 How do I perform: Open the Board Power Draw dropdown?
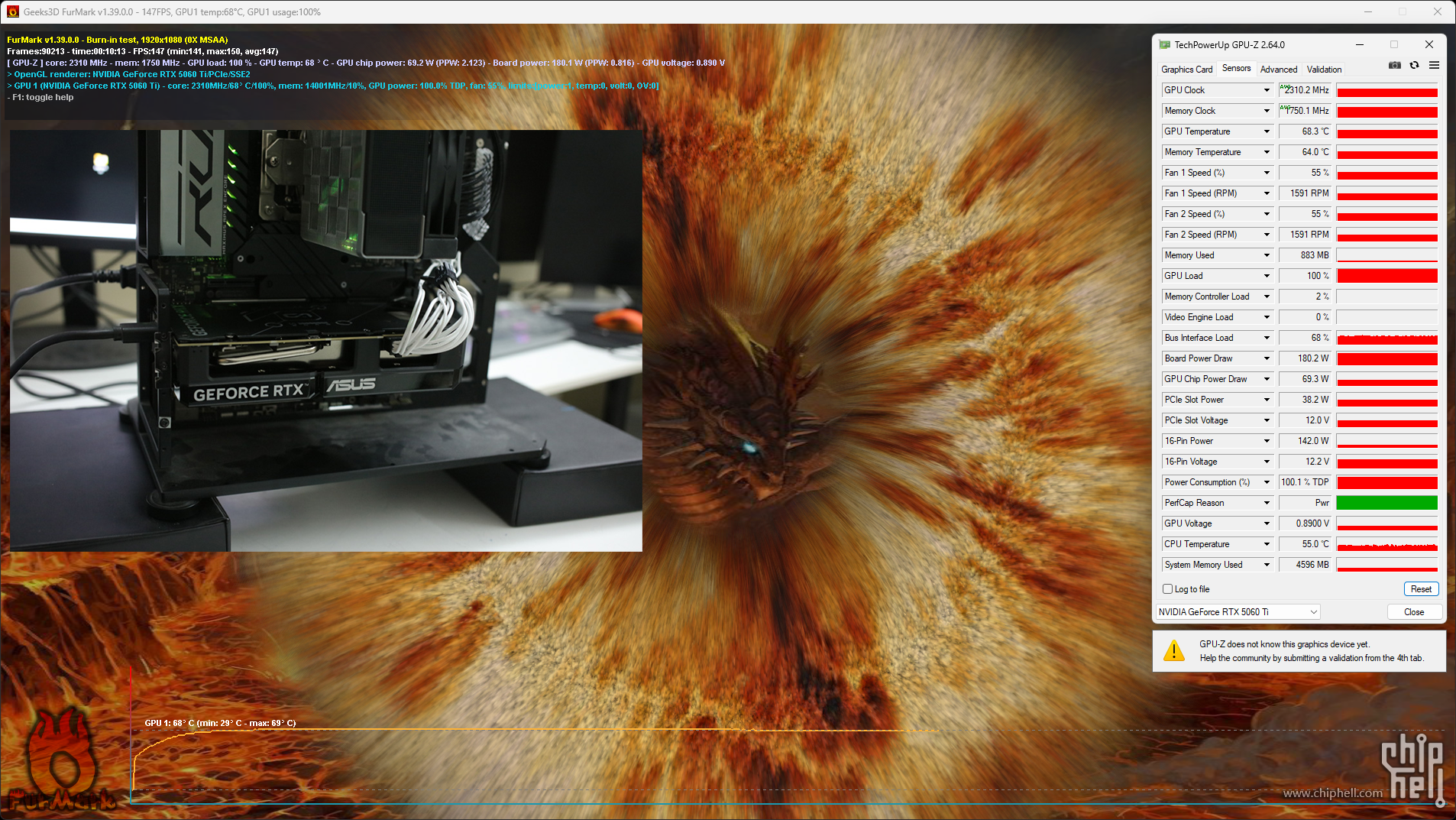1267,358
